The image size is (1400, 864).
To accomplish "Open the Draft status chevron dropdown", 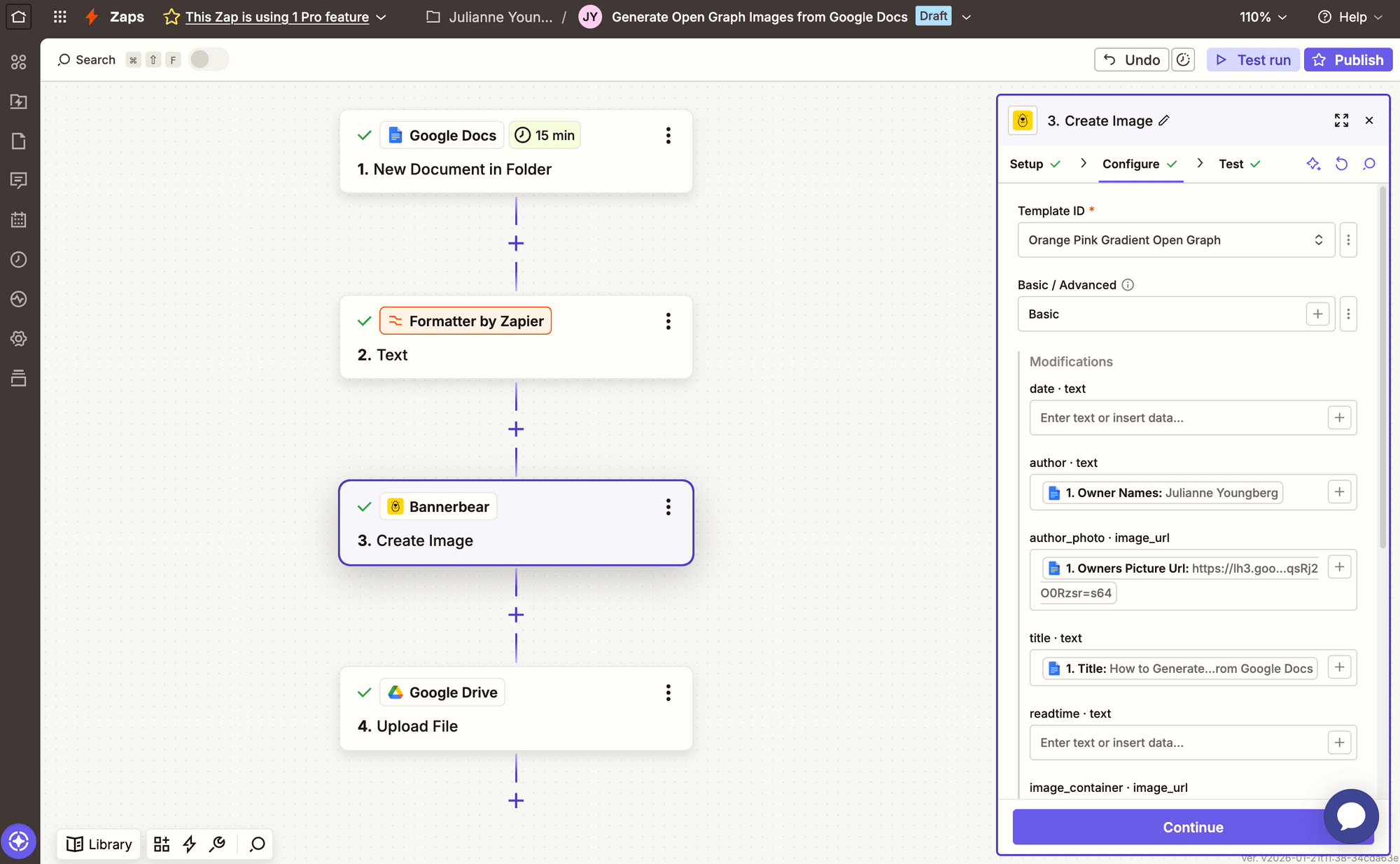I will (x=967, y=17).
